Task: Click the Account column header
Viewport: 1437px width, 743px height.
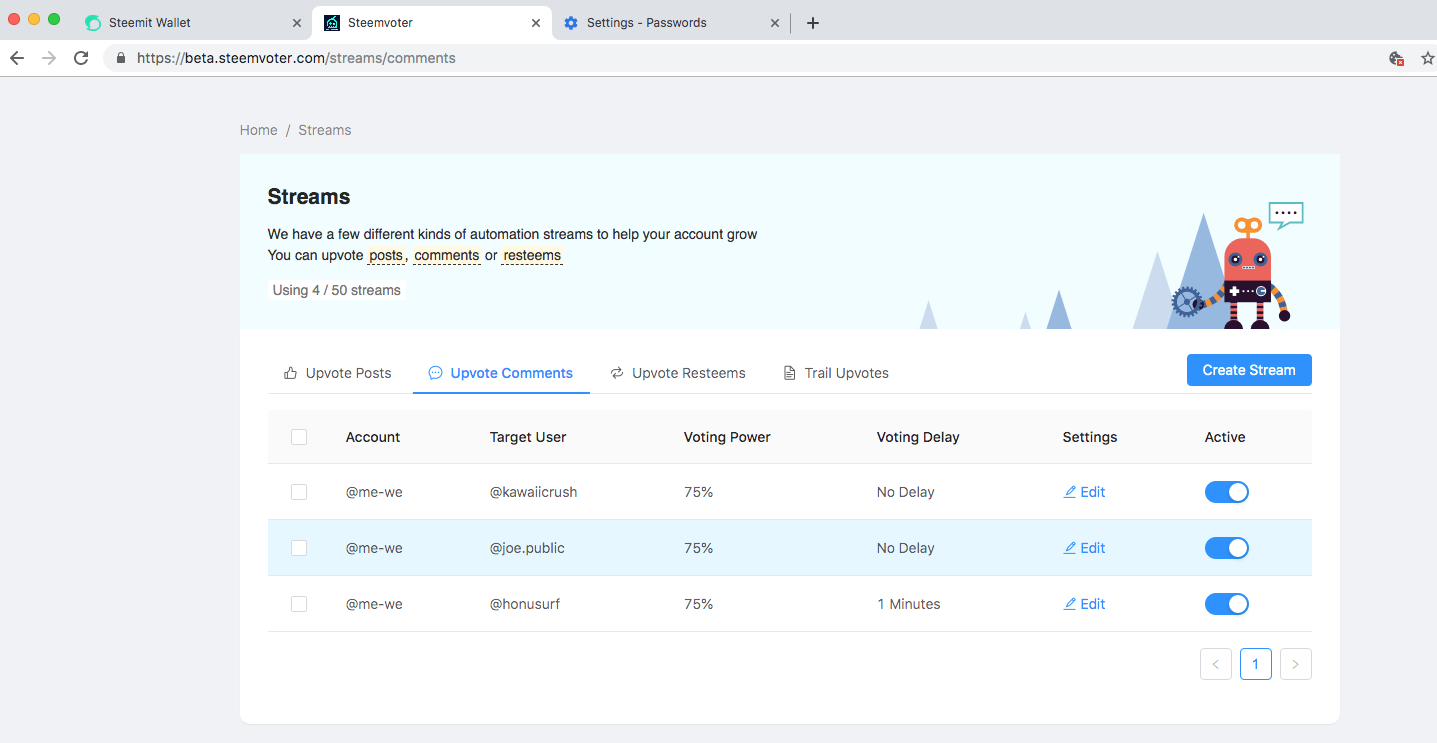Action: [x=373, y=437]
